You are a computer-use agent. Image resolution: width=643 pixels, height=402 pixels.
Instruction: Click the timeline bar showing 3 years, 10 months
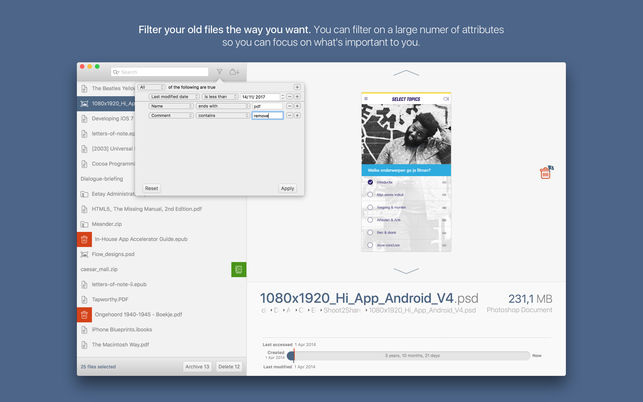point(412,356)
